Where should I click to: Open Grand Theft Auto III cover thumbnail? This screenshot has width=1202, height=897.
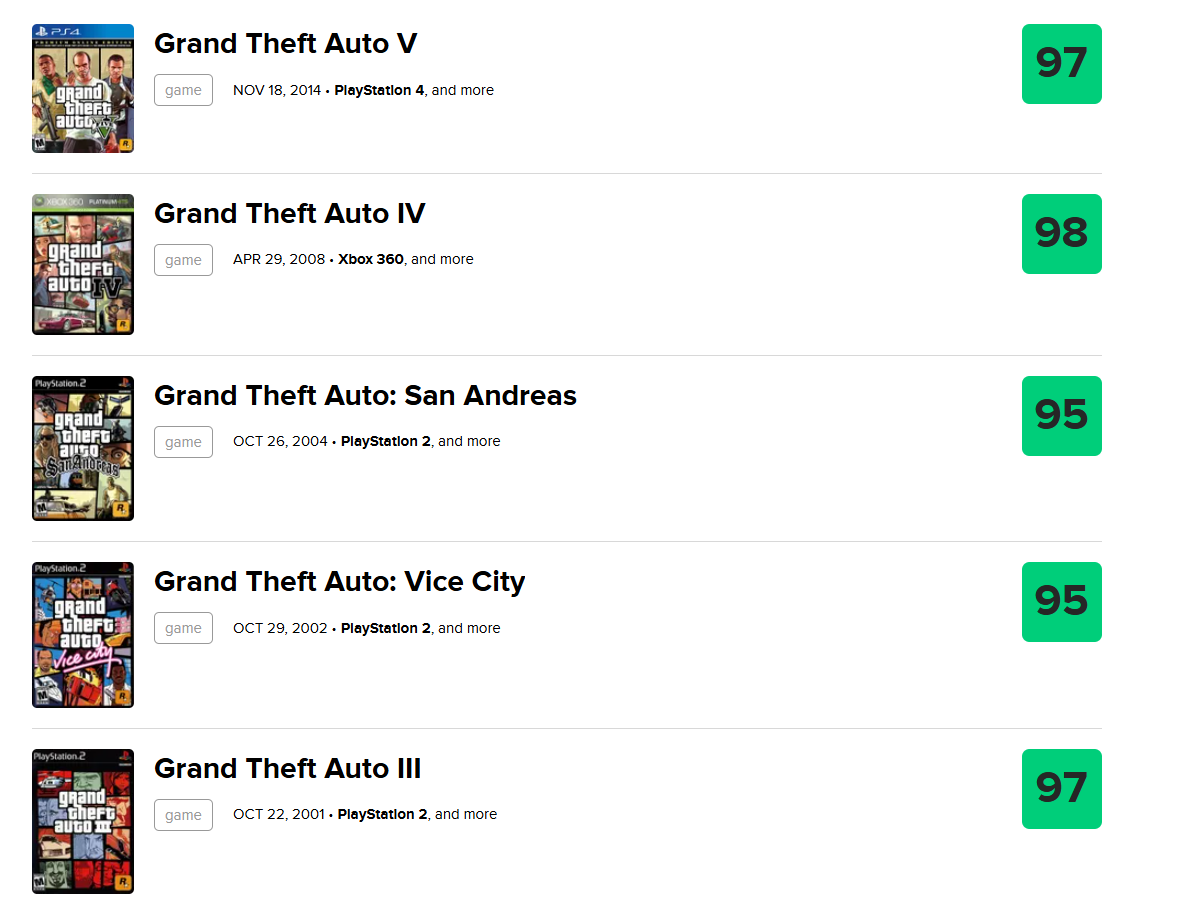[83, 821]
